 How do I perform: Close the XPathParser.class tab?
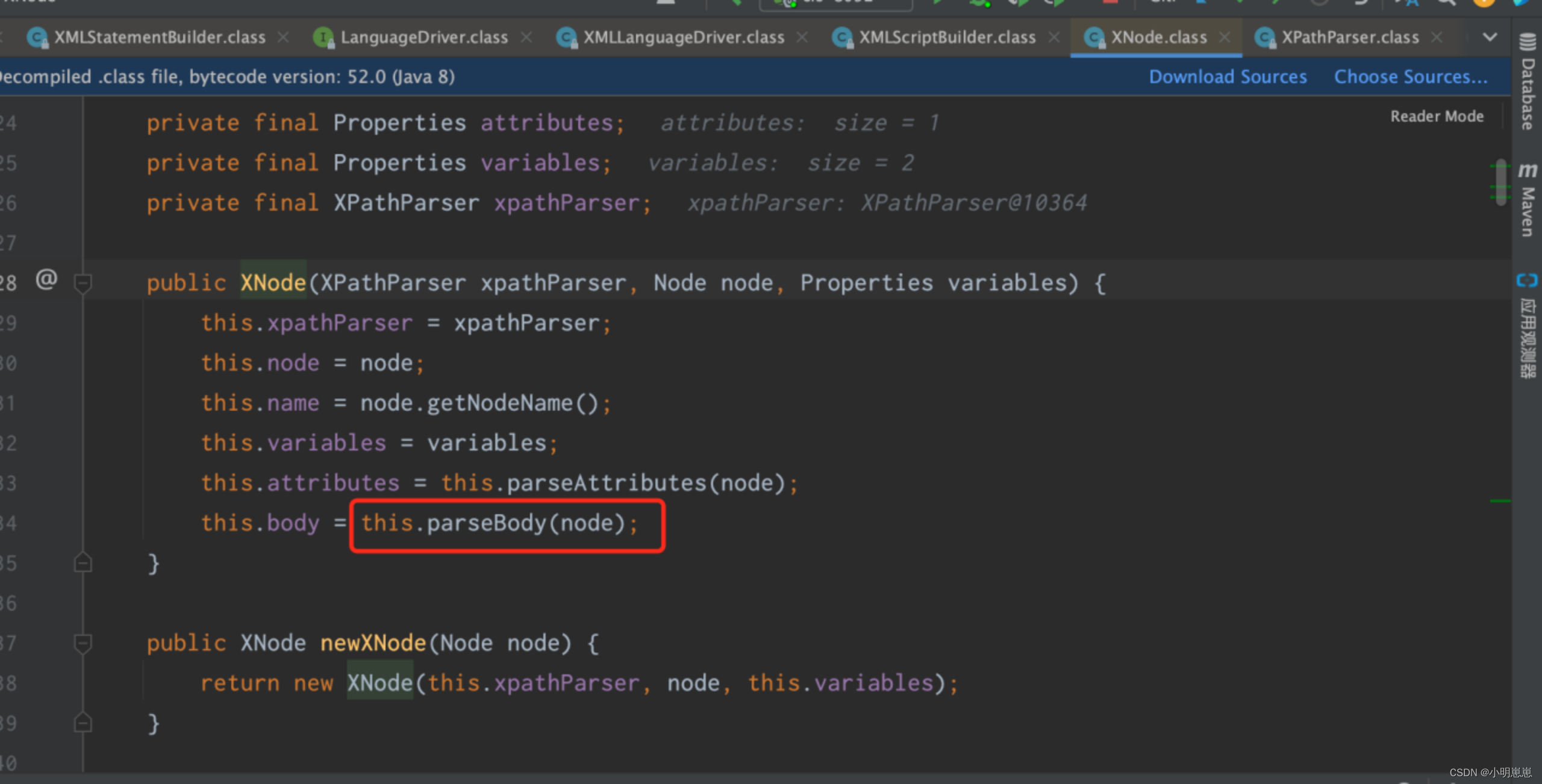[1437, 37]
